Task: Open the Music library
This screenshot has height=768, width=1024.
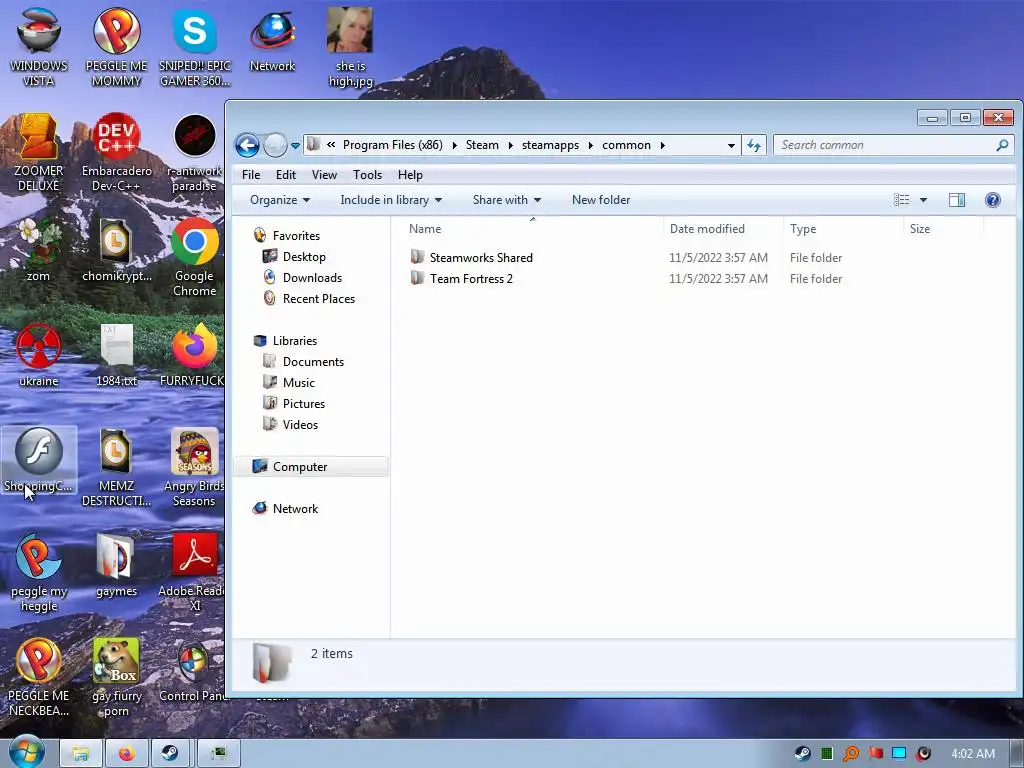Action: click(x=298, y=383)
